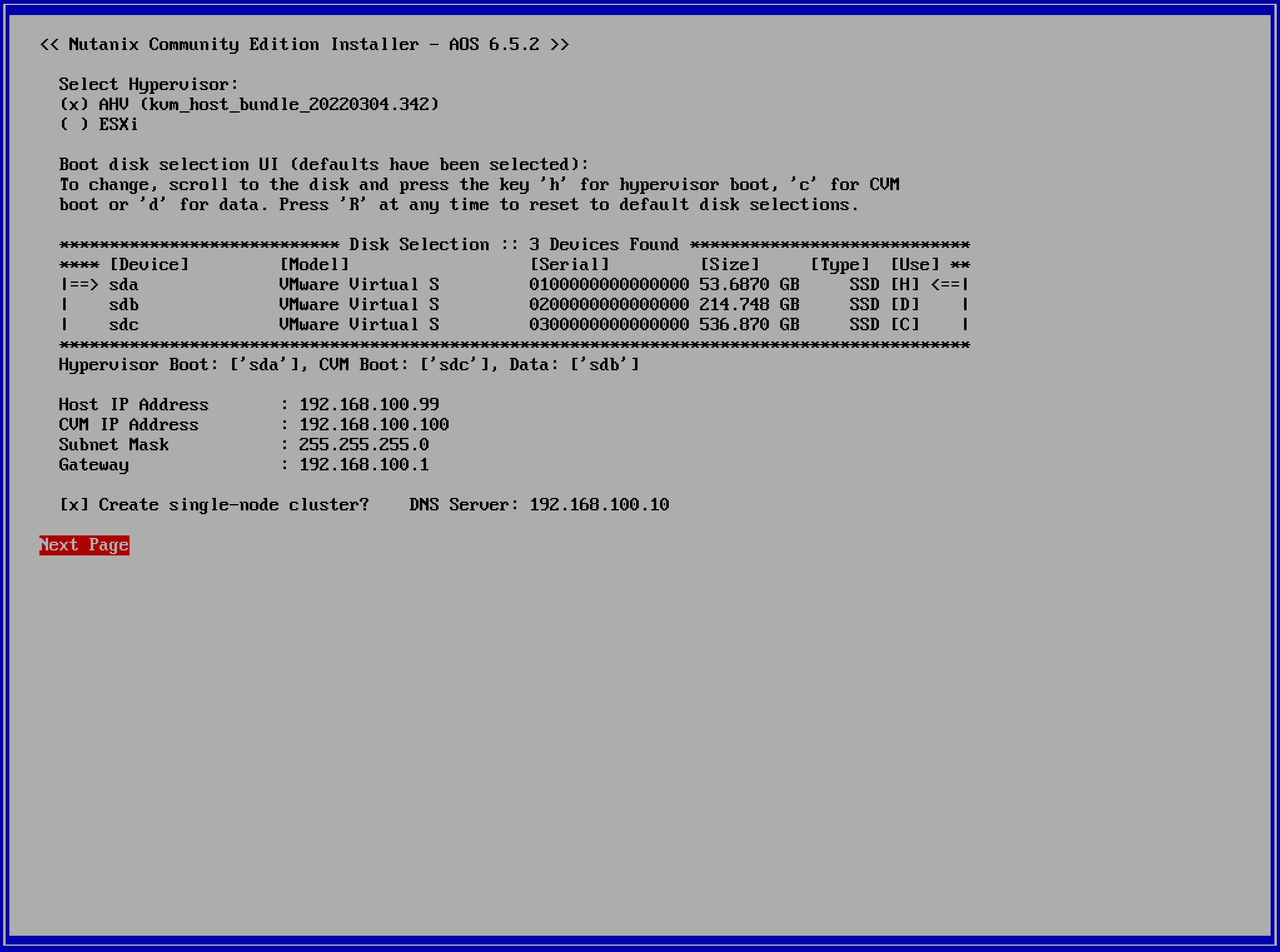Click the left row selection arrow
The image size is (1280, 952).
(79, 285)
